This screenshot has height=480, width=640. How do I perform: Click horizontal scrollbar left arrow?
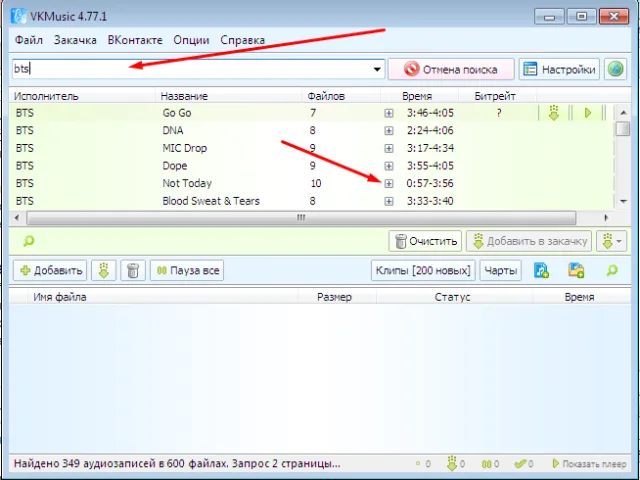(16, 218)
